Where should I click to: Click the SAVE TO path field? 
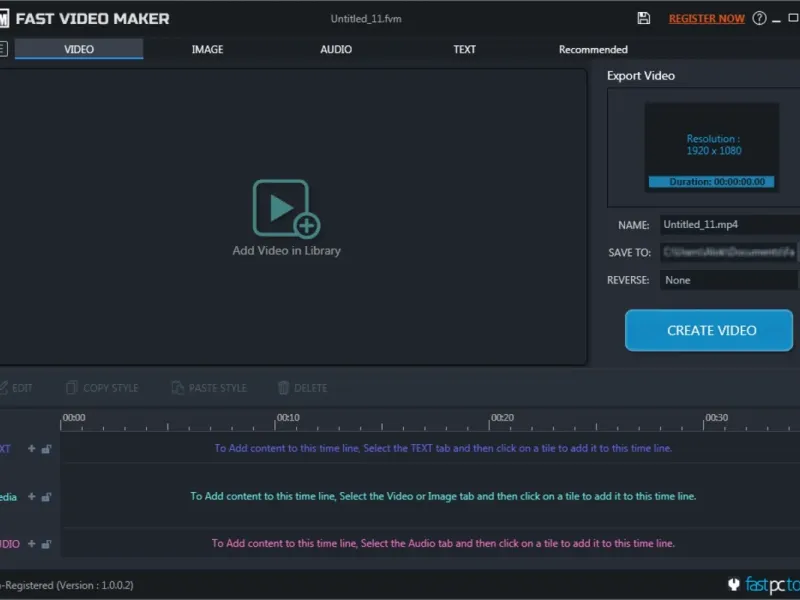(730, 252)
